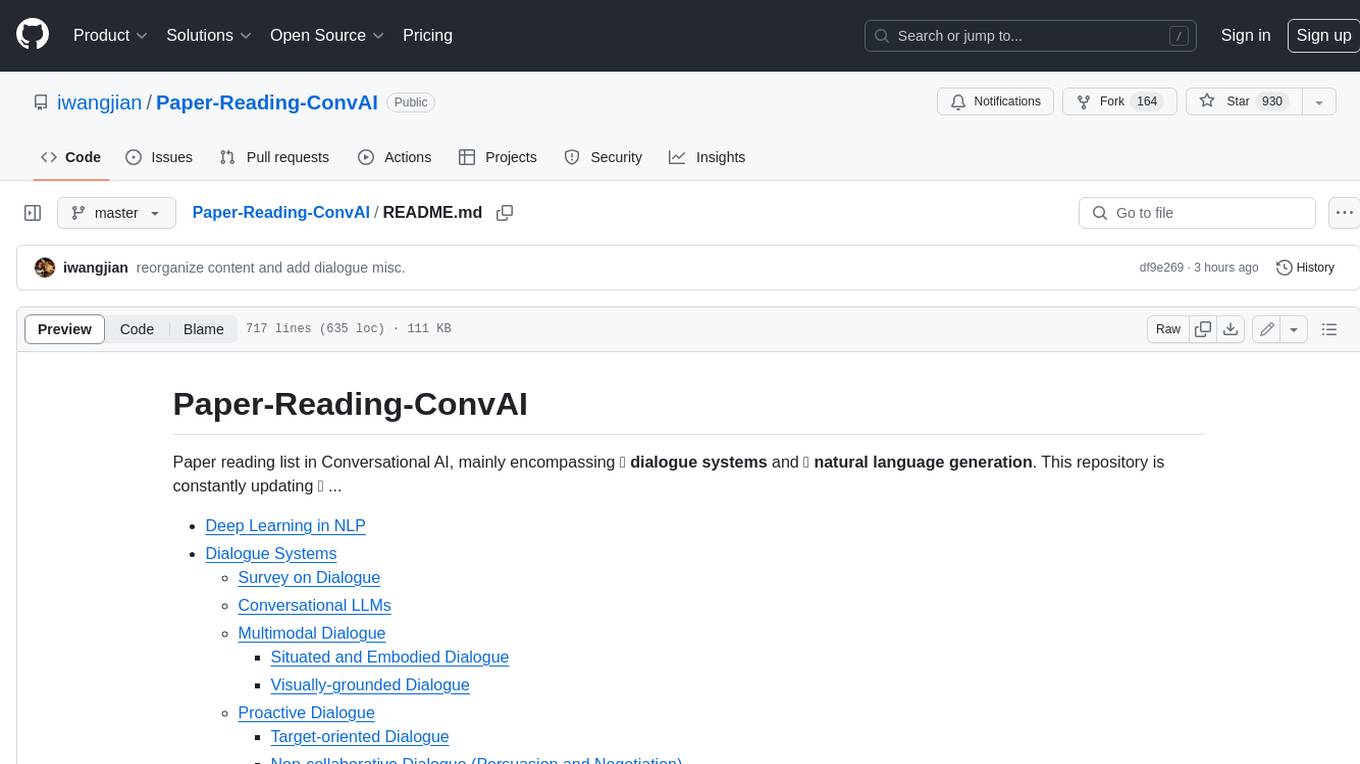Viewport: 1360px width, 764px height.
Task: Switch to the Issues tab
Action: coord(159,157)
